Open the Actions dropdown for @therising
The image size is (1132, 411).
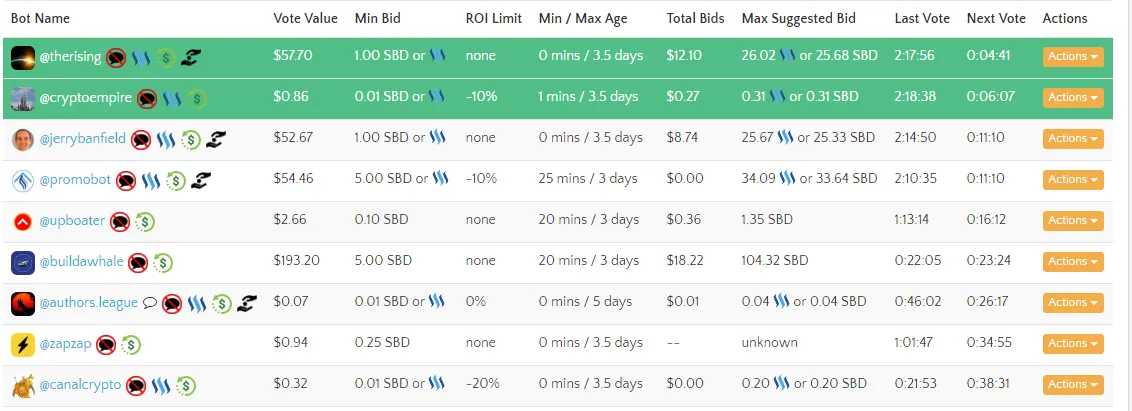click(x=1073, y=56)
